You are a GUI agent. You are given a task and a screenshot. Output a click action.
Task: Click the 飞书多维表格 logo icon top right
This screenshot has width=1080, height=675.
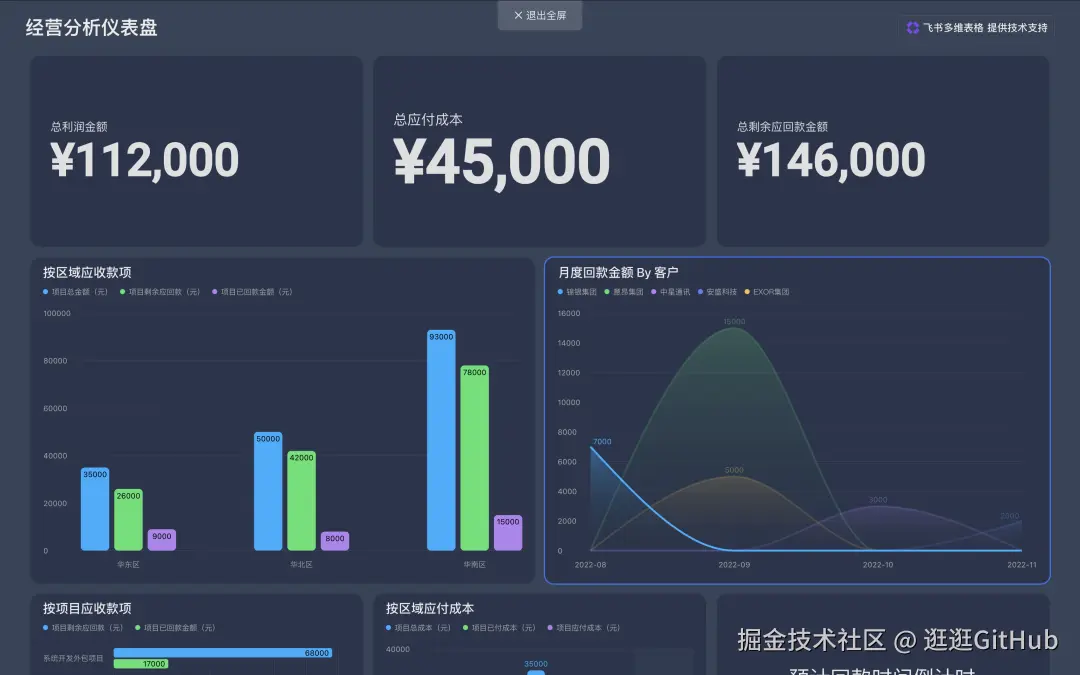tap(913, 27)
